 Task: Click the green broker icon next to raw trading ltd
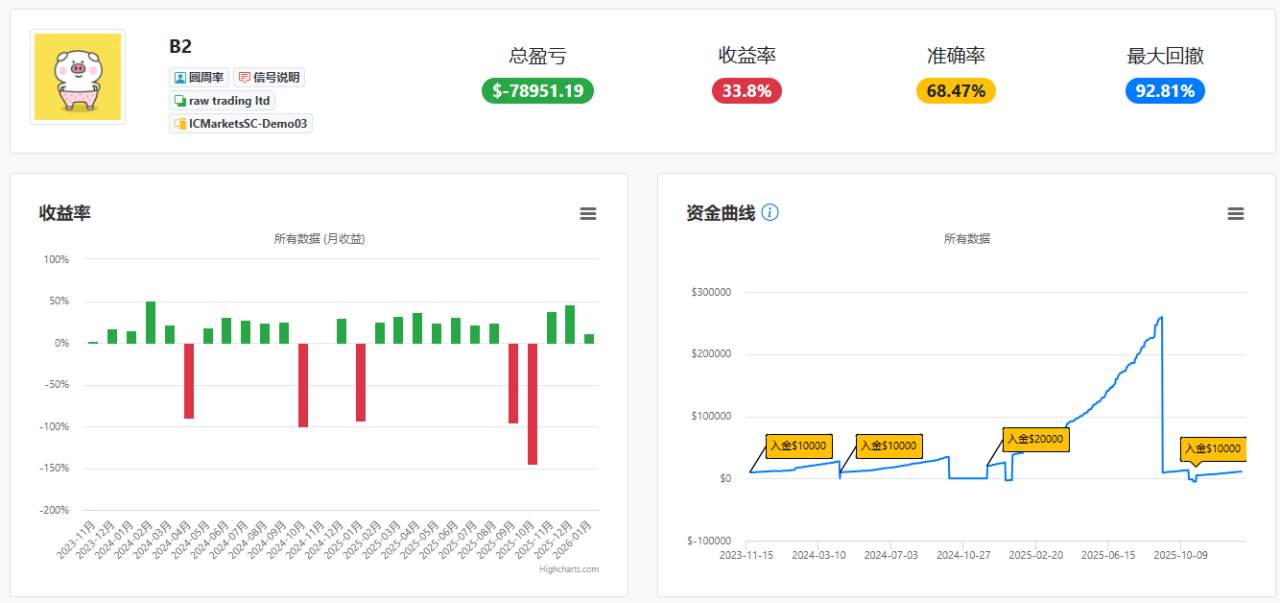click(x=182, y=101)
